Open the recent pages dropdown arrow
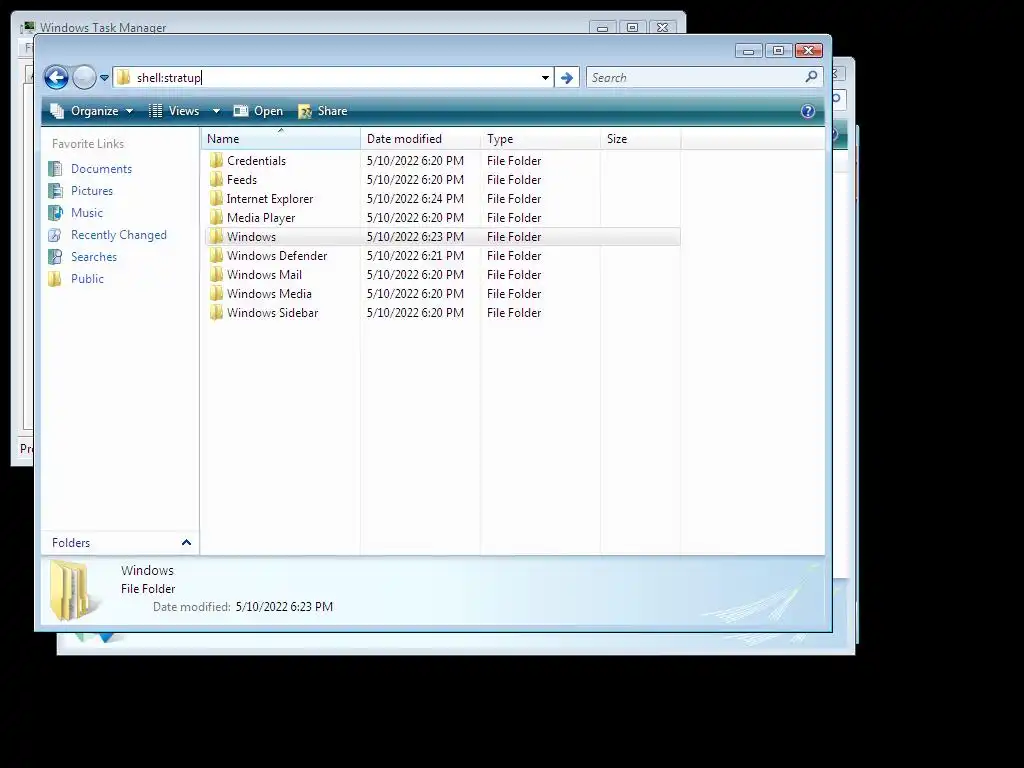Screen dimensions: 1024x768 click(x=104, y=78)
